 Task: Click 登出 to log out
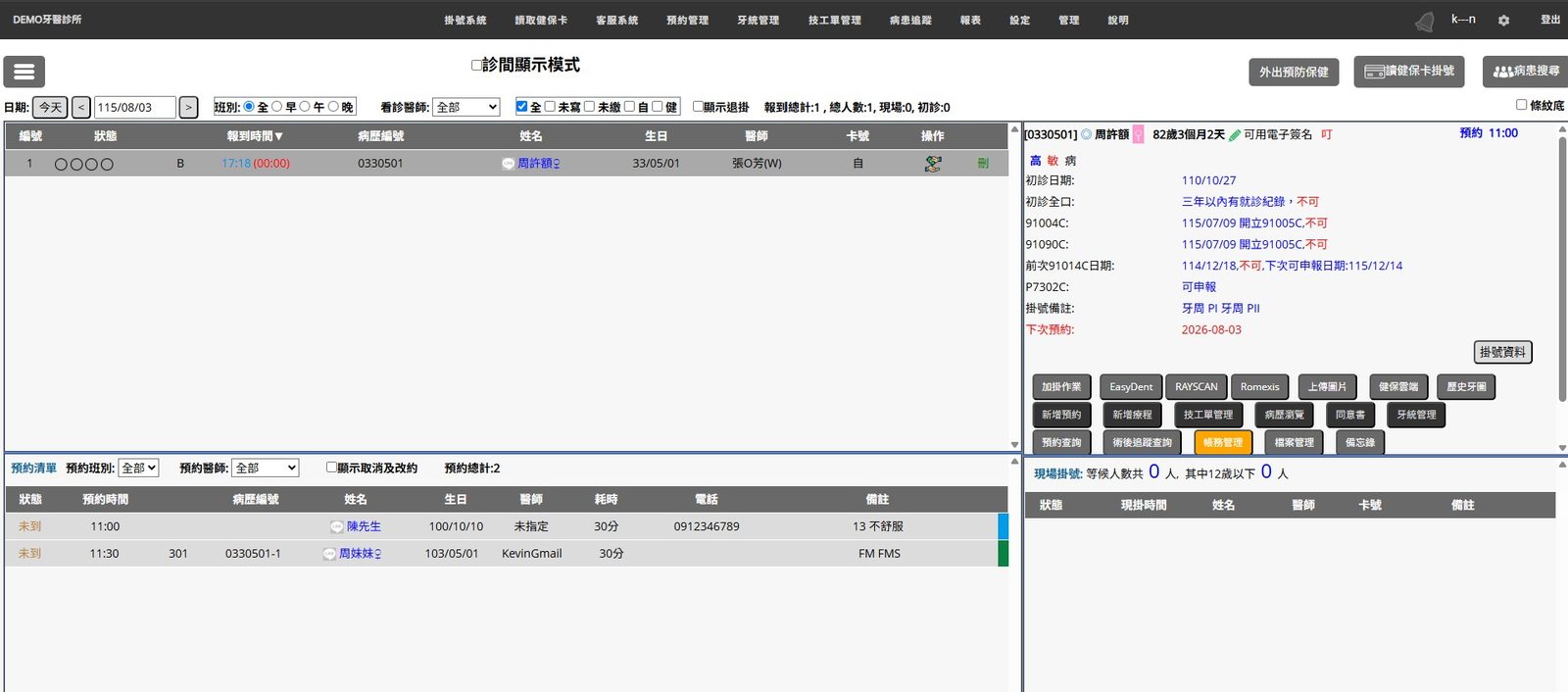[1549, 20]
